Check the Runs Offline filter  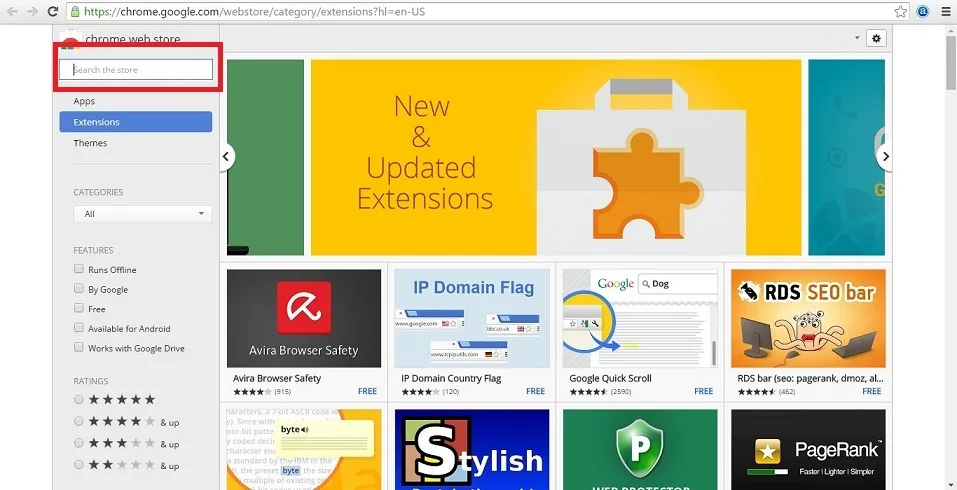click(x=79, y=269)
